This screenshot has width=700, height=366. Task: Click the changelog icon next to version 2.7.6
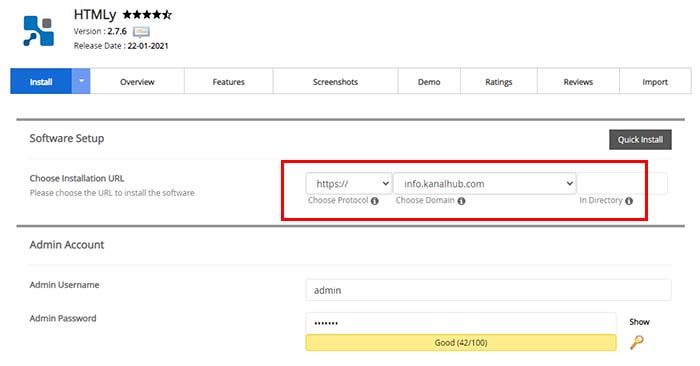coord(141,32)
